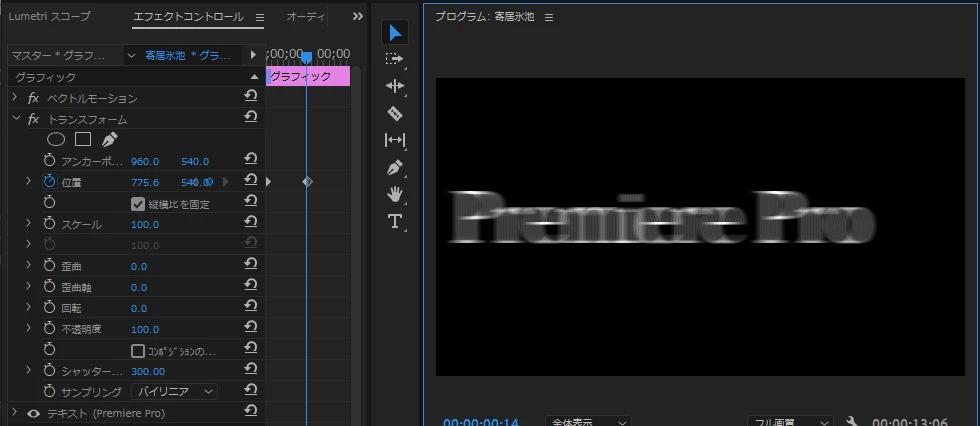Image resolution: width=980 pixels, height=426 pixels.
Task: Reset the シャッター角度 parameter
Action: (x=251, y=369)
